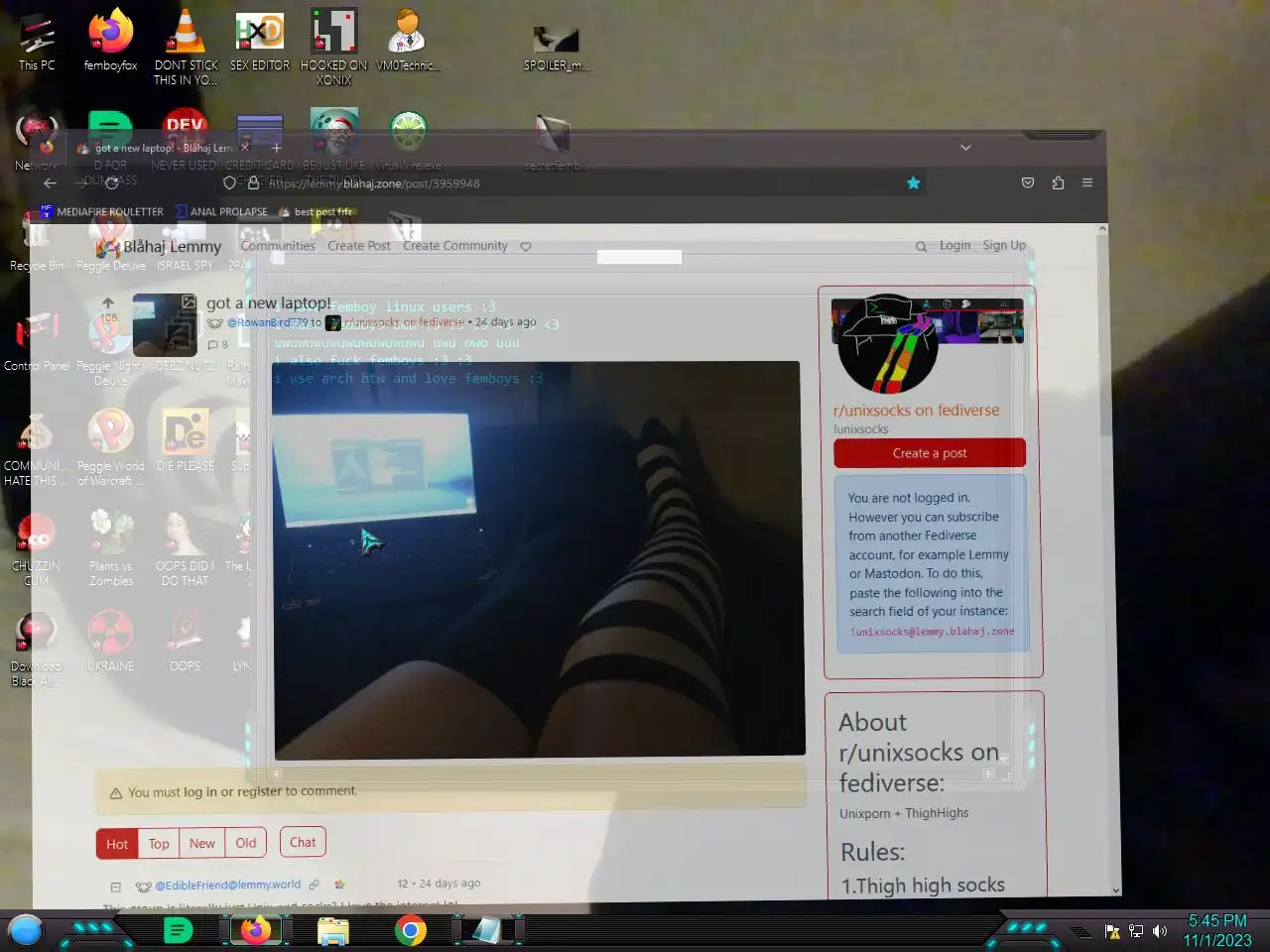
Task: Click the '!unixsocks@lemmy.blahaj.zone' address text
Action: tap(932, 632)
